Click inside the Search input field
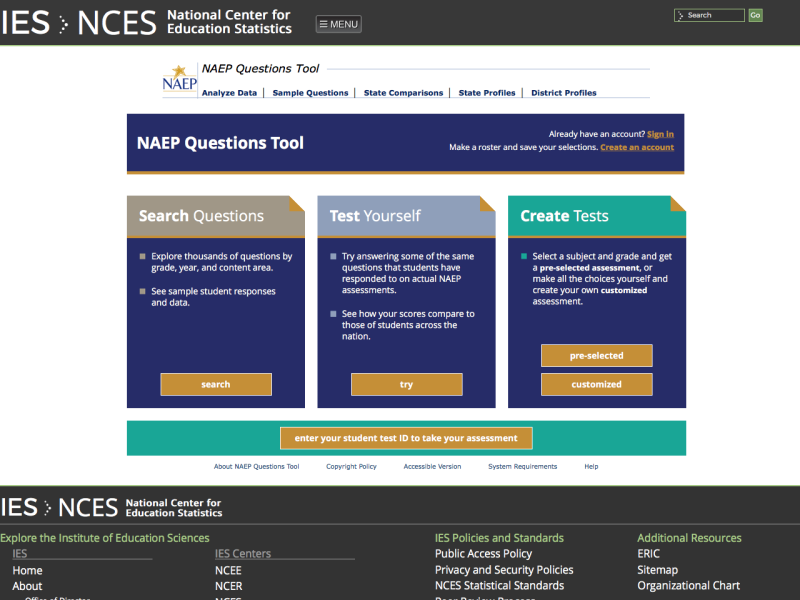Screen dimensions: 800x600 pos(710,15)
